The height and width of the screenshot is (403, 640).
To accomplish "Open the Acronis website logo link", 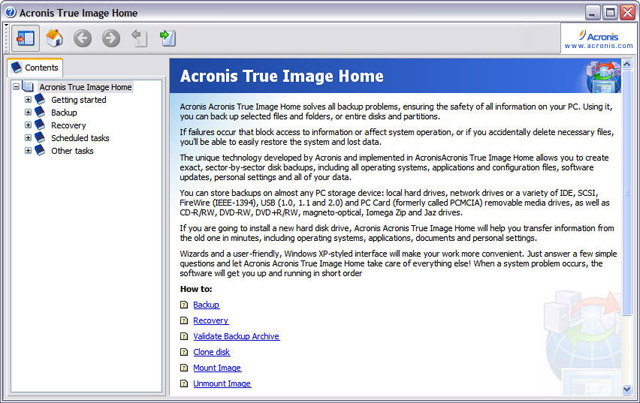I will coord(598,40).
